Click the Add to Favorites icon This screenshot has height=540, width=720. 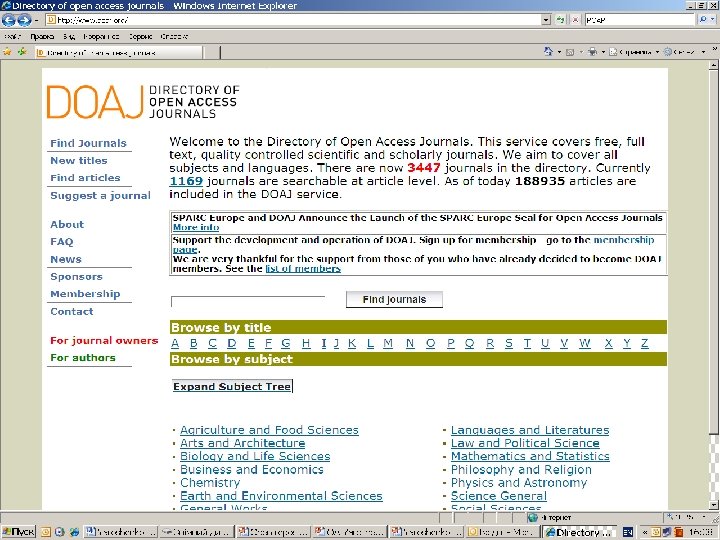coord(22,52)
